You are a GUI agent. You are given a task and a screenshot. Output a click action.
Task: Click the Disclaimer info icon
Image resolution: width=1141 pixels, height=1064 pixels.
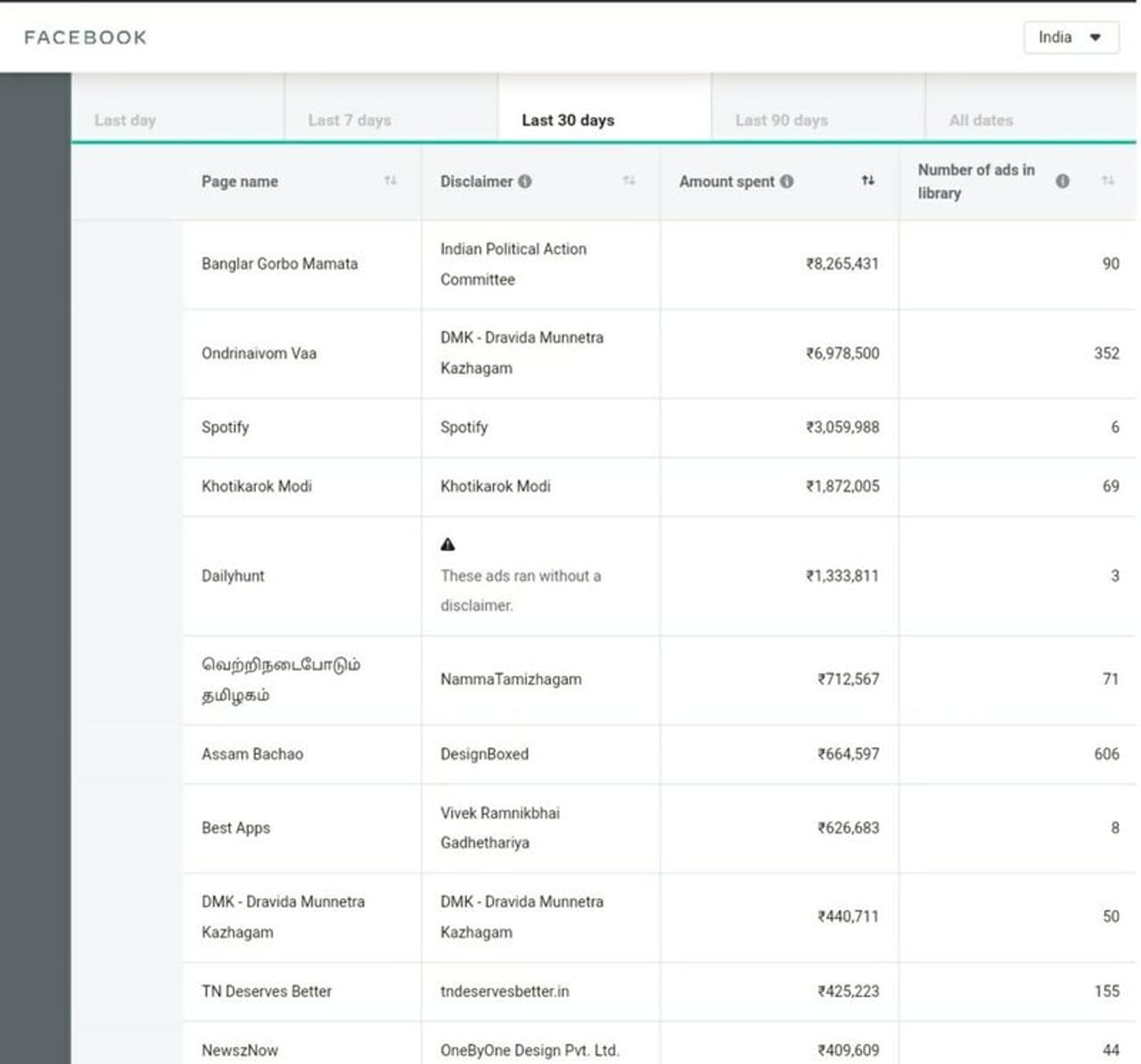tap(525, 181)
